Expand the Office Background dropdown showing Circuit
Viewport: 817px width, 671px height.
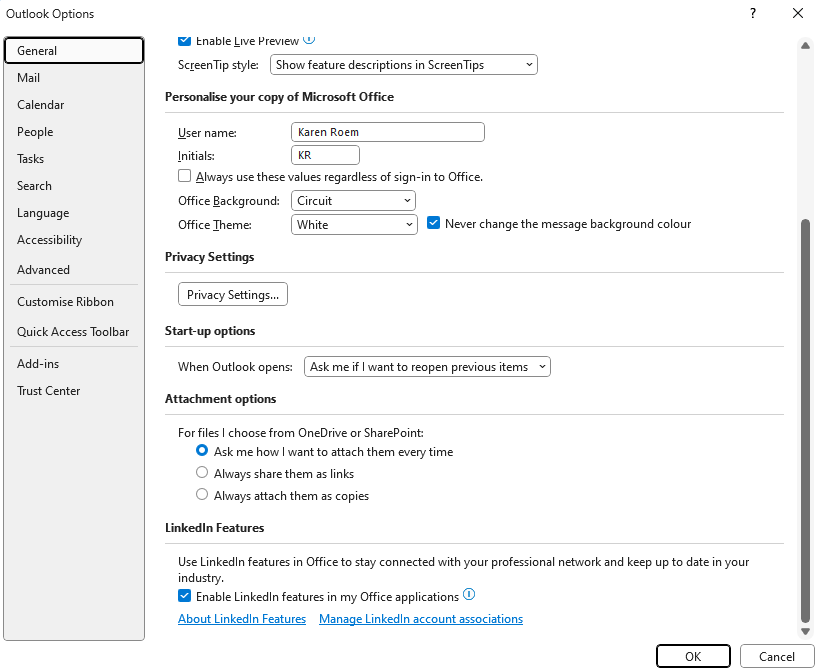click(353, 201)
